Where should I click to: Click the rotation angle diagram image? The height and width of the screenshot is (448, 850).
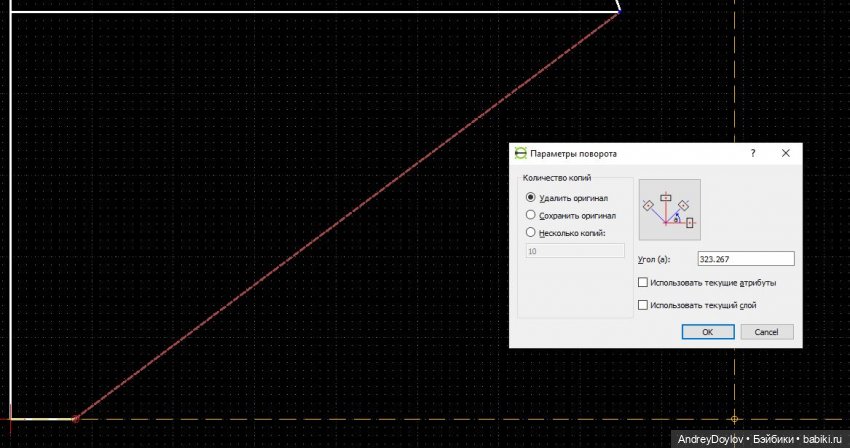pyautogui.click(x=669, y=210)
